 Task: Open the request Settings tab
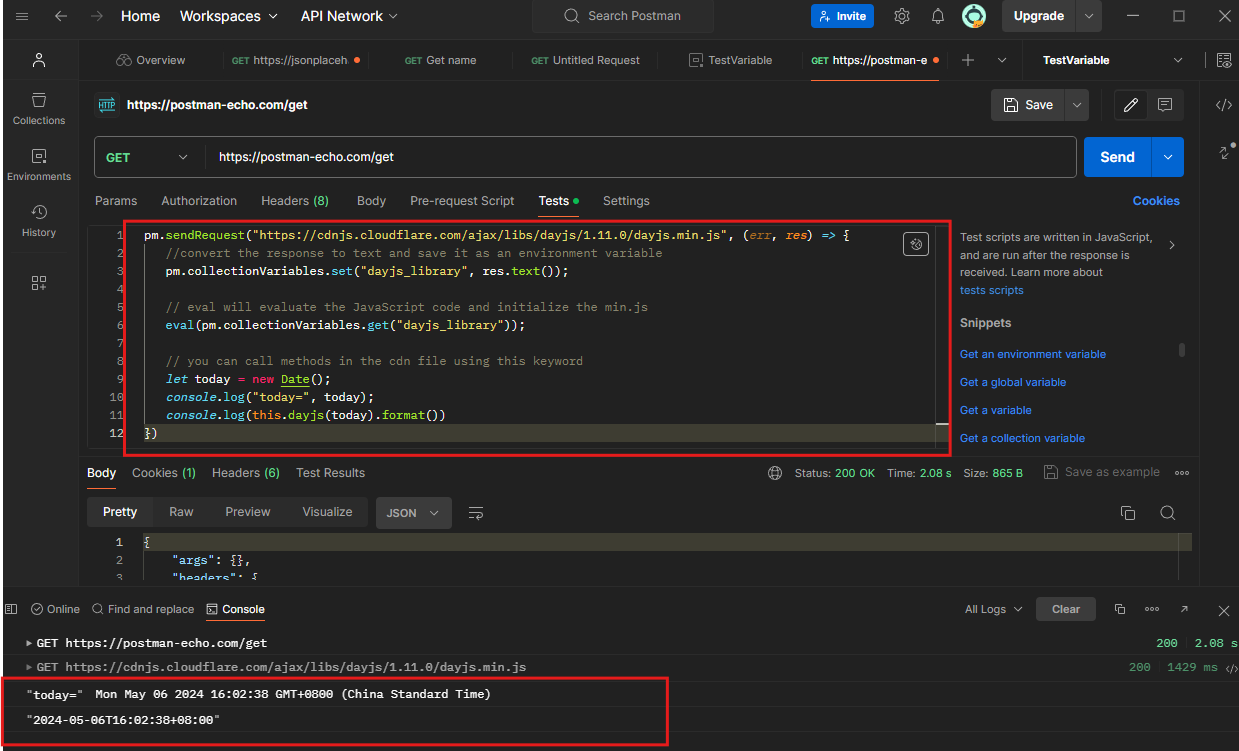pos(626,201)
